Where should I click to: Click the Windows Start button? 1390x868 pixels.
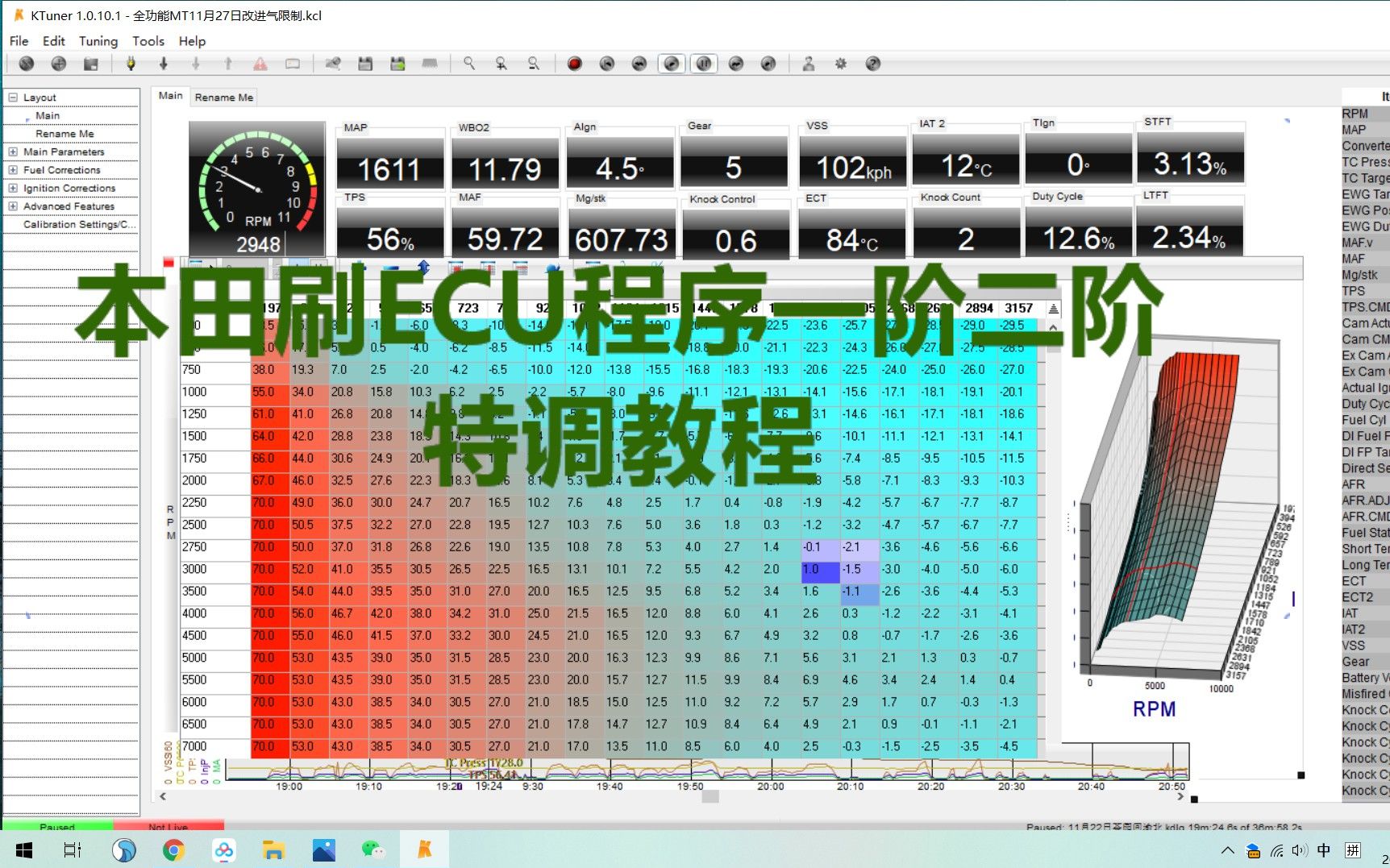click(x=23, y=849)
